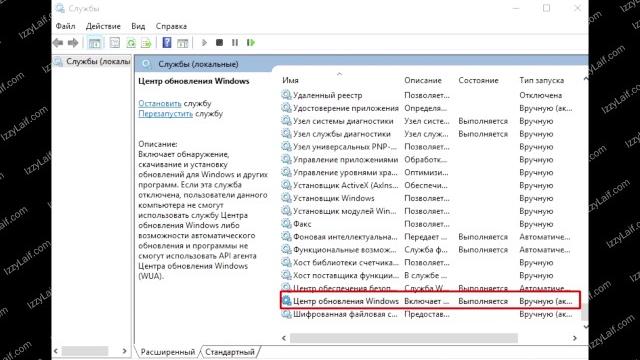This screenshot has height=360, width=640.
Task: Click gear icon of Установщик Windows service
Action: [x=286, y=198]
